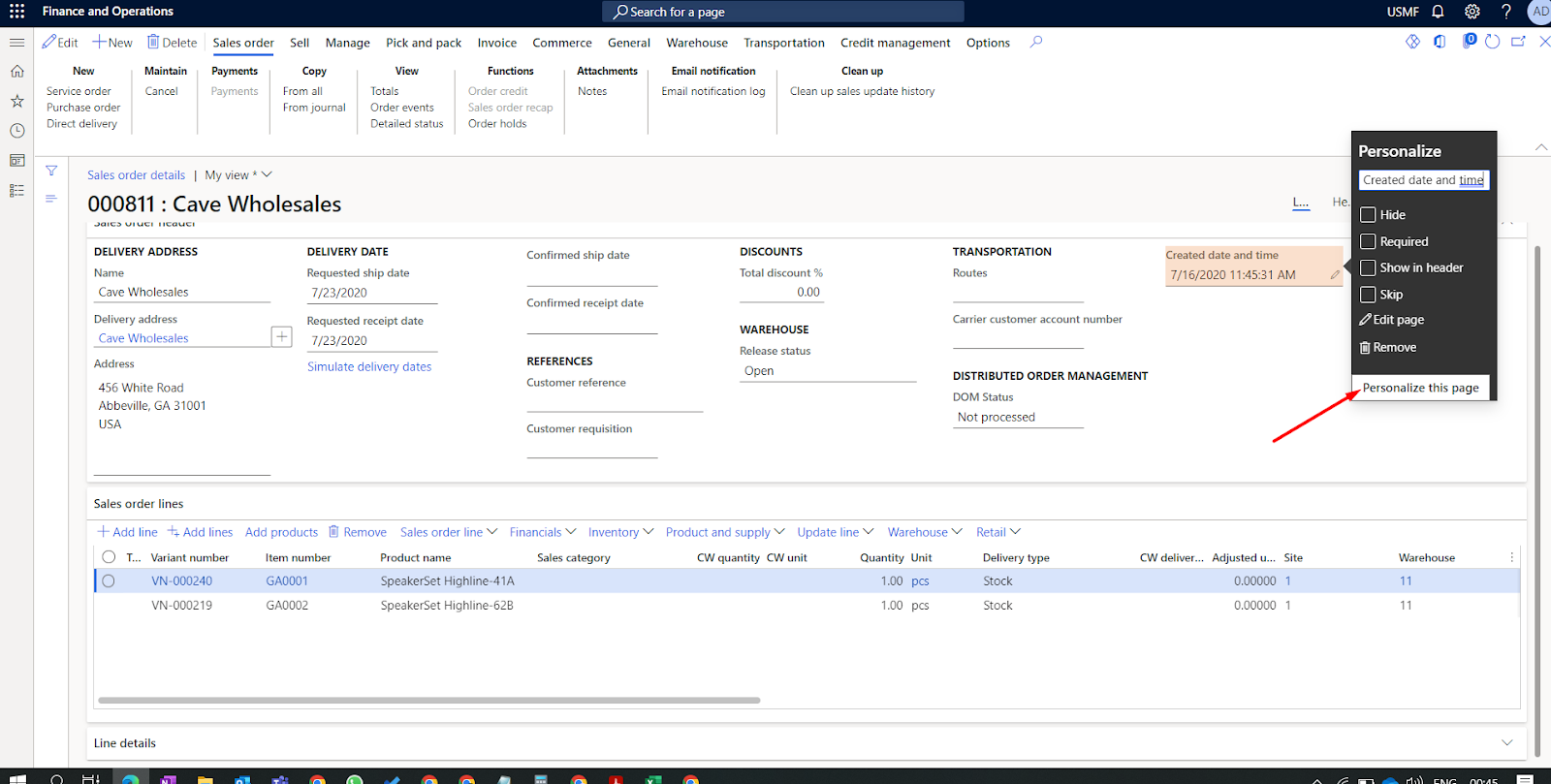Open Favorites star in the sidebar
The width and height of the screenshot is (1551, 784).
[x=16, y=101]
